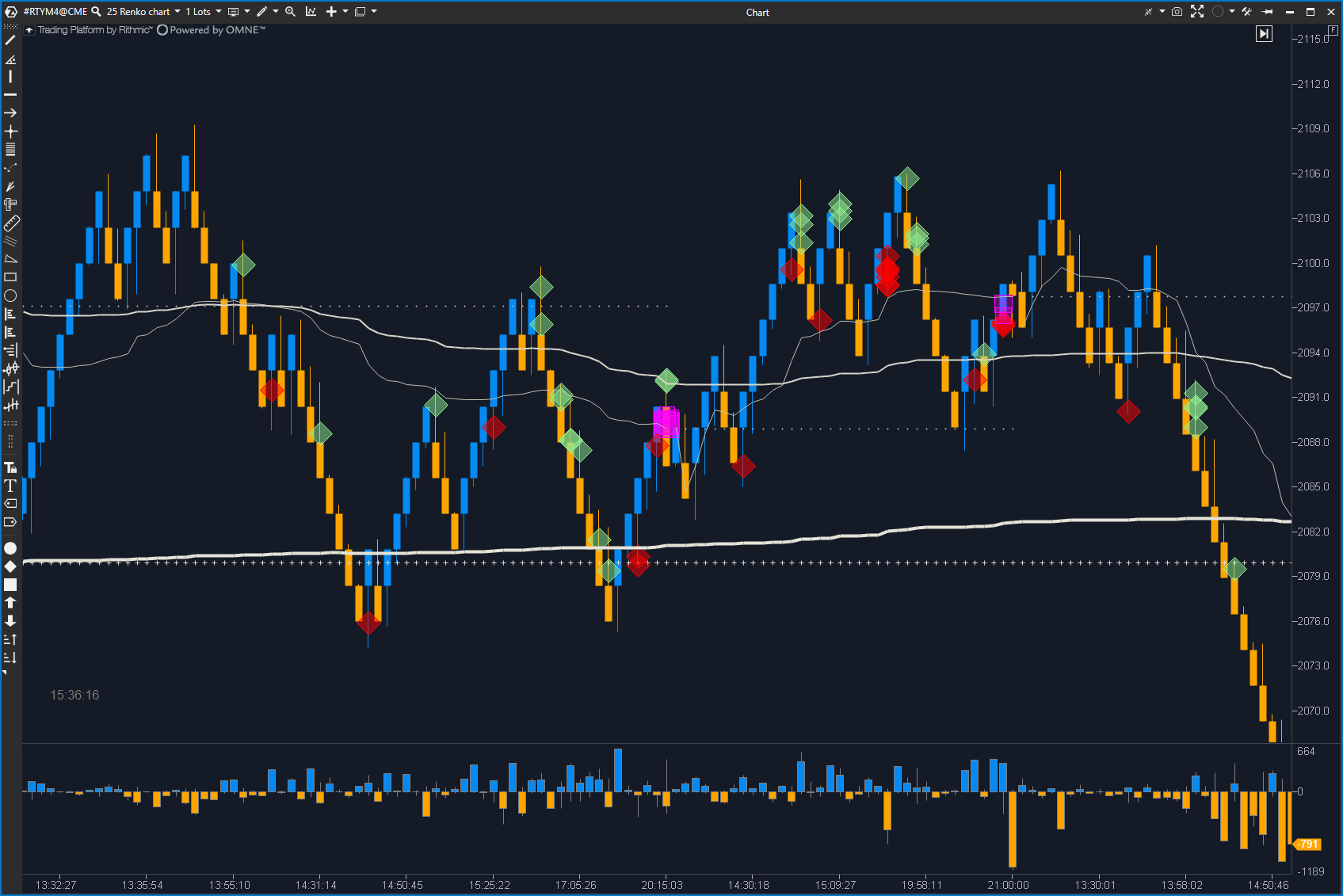Jump to the latest bar button

tap(1264, 34)
